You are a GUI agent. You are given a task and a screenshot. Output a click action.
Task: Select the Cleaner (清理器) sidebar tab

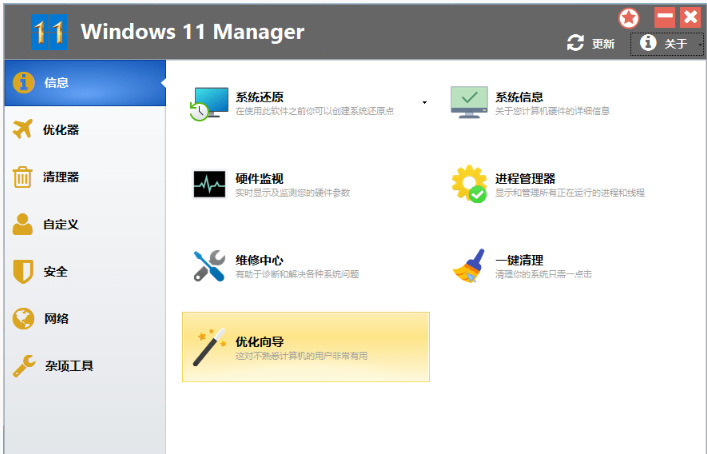pyautogui.click(x=60, y=177)
